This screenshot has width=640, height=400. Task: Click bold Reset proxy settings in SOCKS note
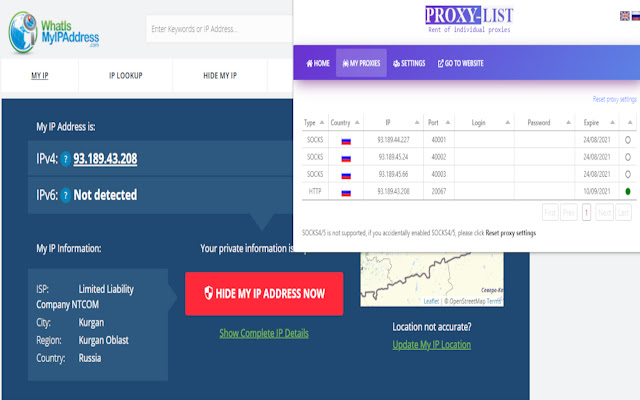coord(511,233)
